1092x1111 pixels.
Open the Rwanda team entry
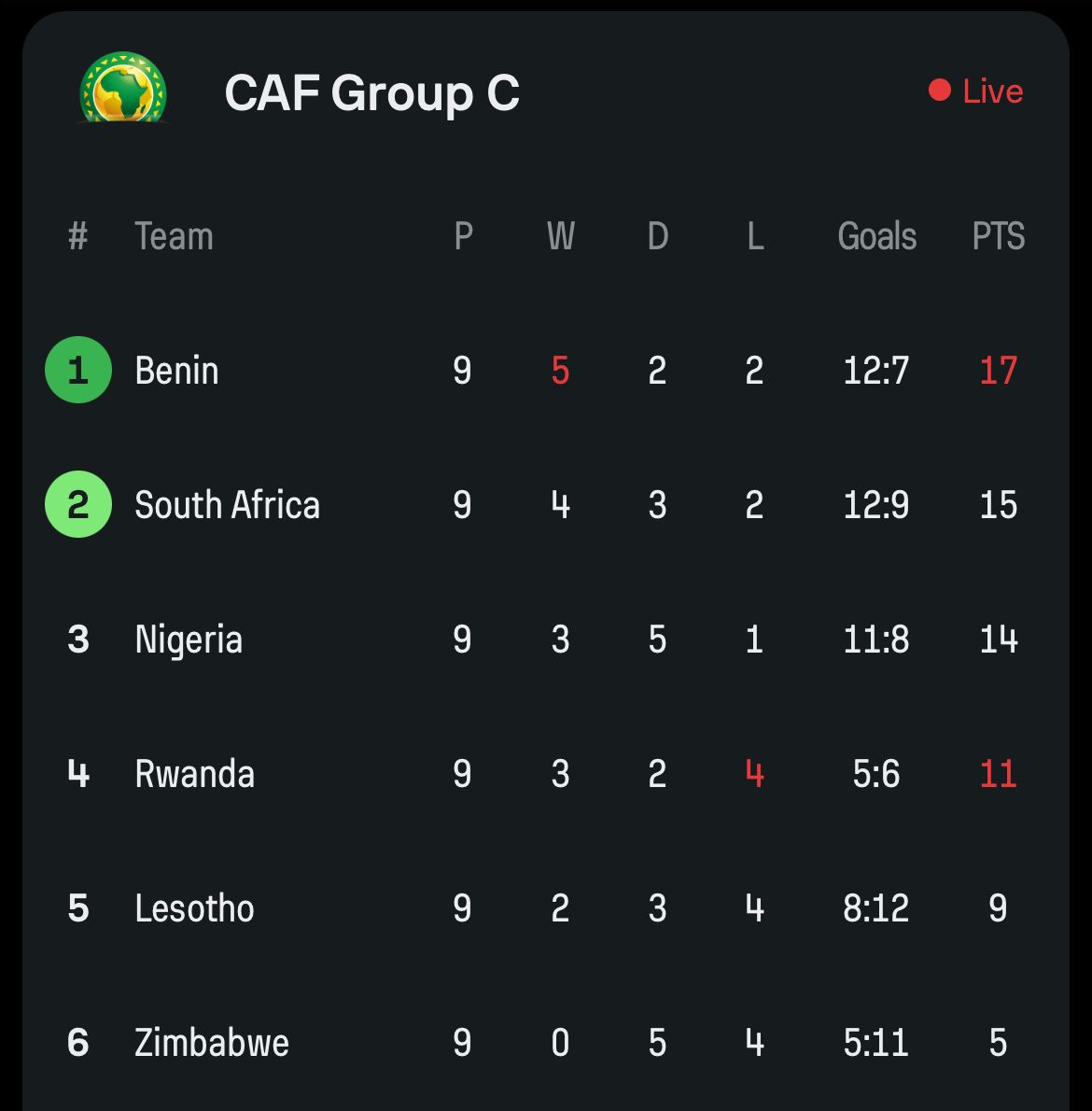pos(194,774)
